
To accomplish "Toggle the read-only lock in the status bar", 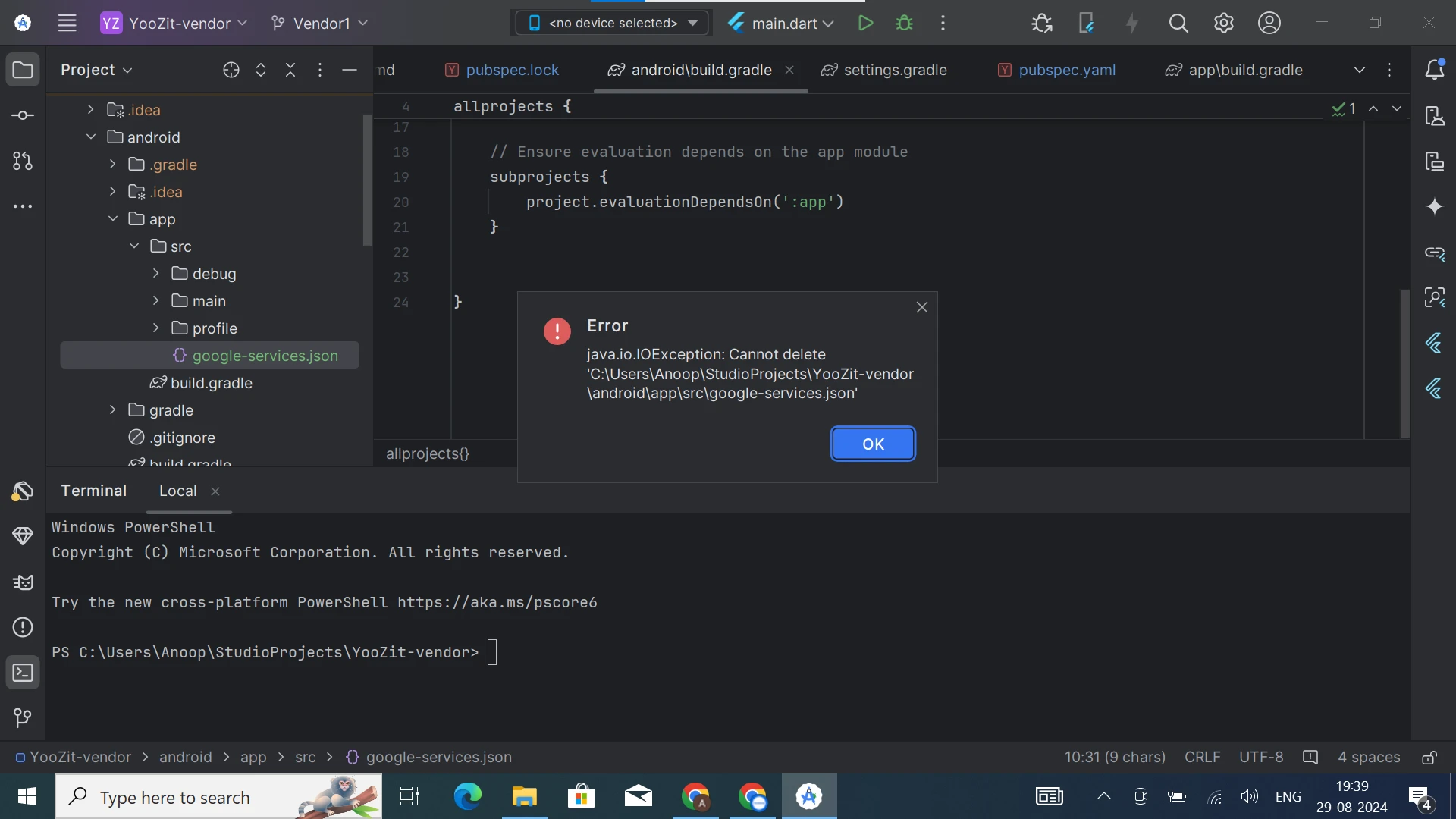I will coord(1429,758).
